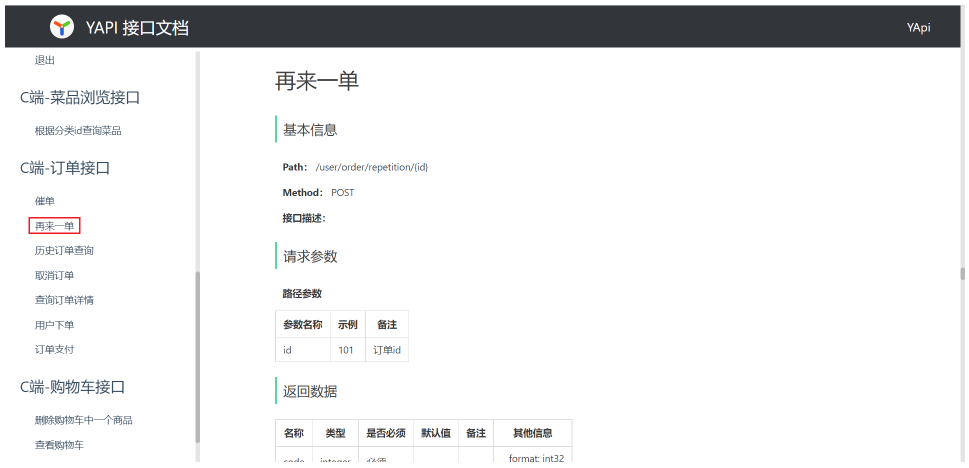Click the 名称 column header

click(x=294, y=433)
